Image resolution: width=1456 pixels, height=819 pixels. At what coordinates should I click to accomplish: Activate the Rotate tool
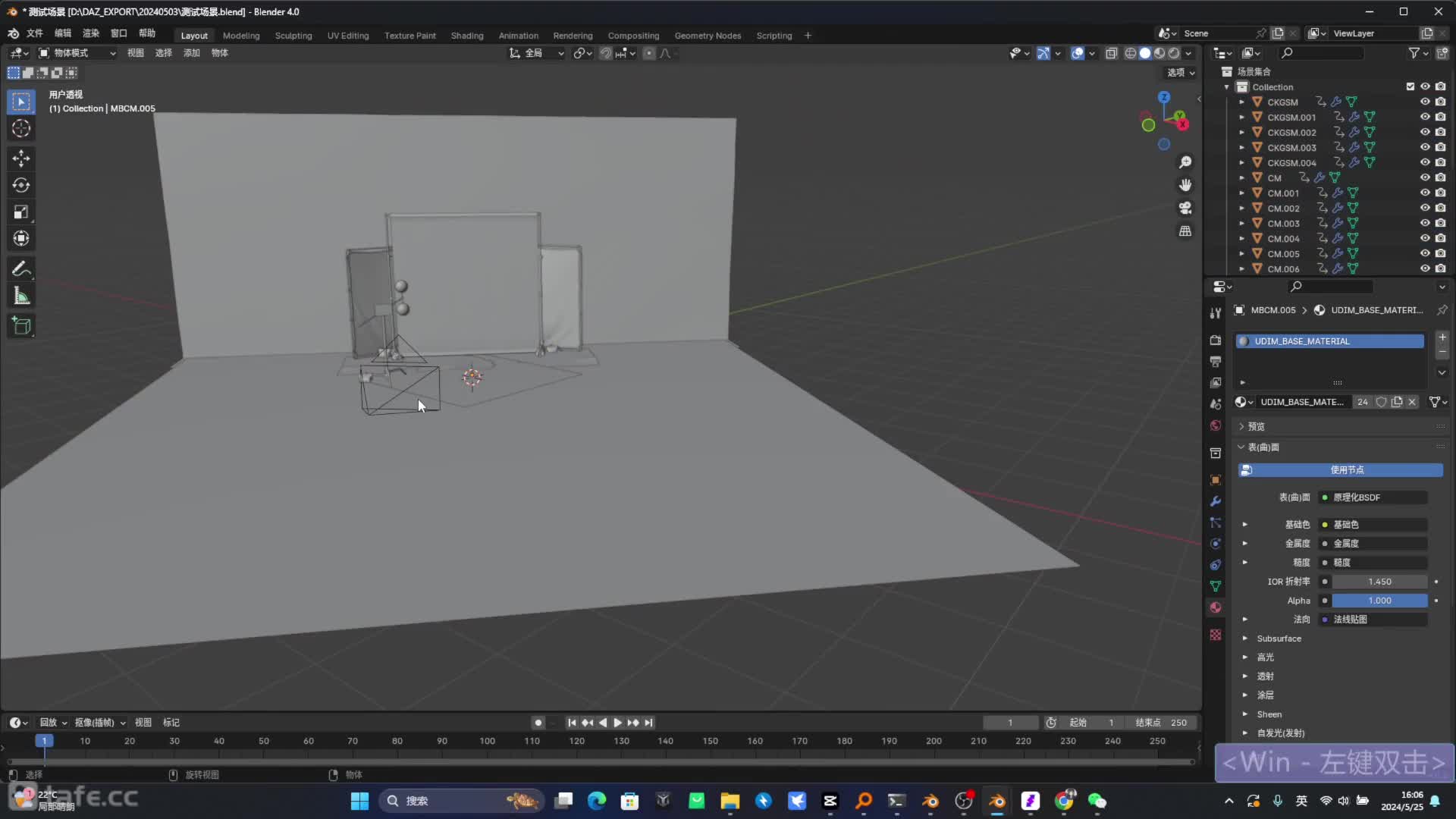pyautogui.click(x=21, y=185)
